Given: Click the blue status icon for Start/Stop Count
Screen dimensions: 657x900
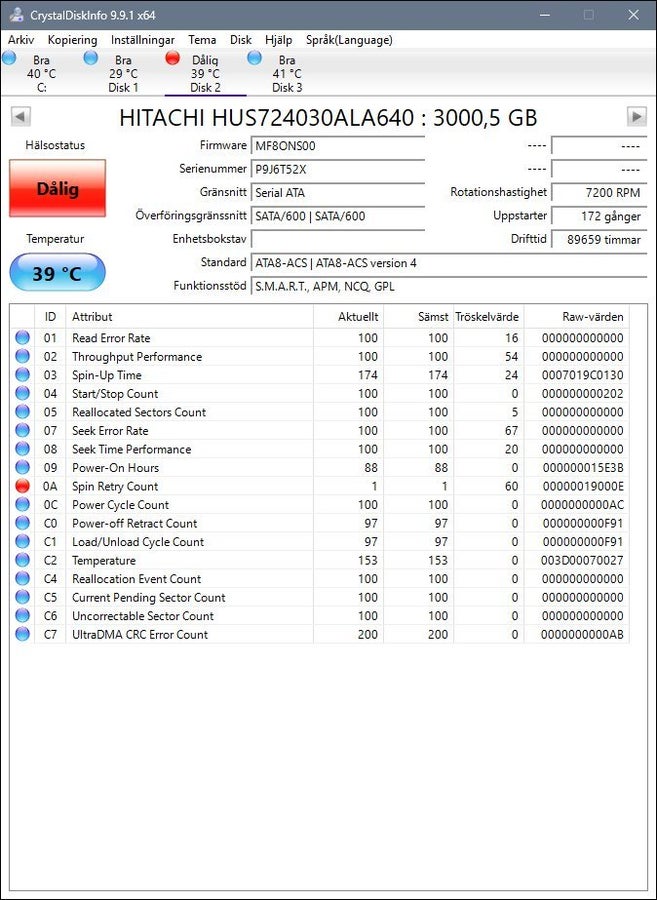Looking at the screenshot, I should click(x=22, y=393).
